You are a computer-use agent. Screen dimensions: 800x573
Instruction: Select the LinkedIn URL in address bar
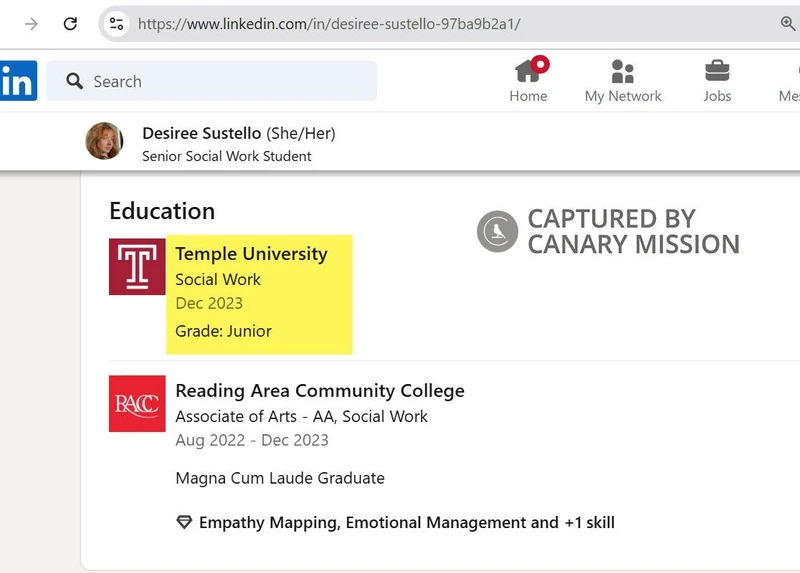329,24
